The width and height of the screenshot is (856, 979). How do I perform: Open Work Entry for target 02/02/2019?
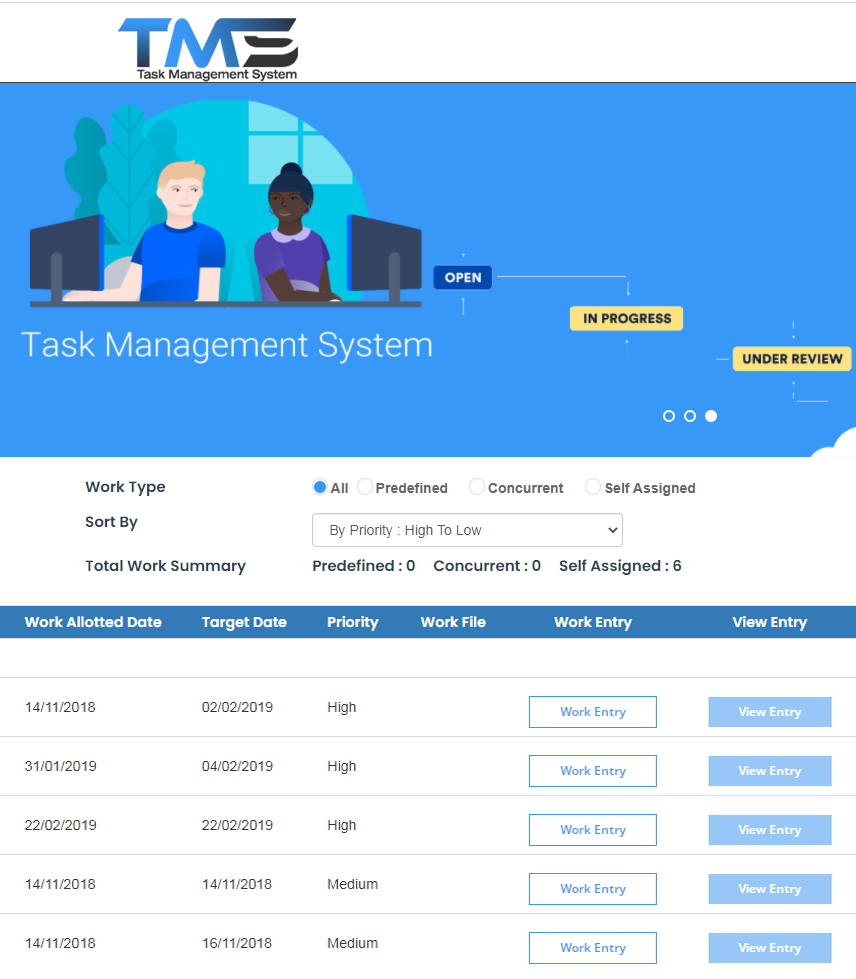[592, 712]
